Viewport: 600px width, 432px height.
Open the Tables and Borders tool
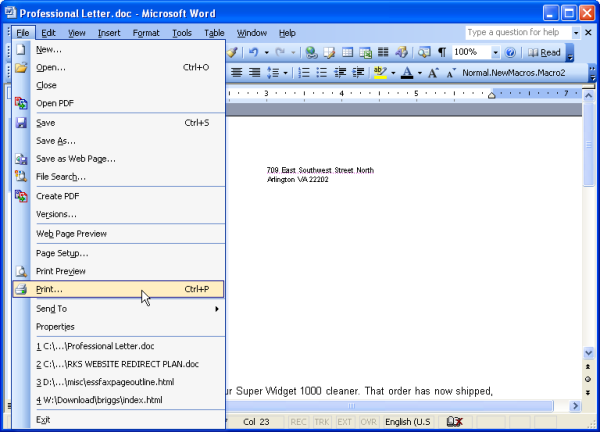point(329,52)
